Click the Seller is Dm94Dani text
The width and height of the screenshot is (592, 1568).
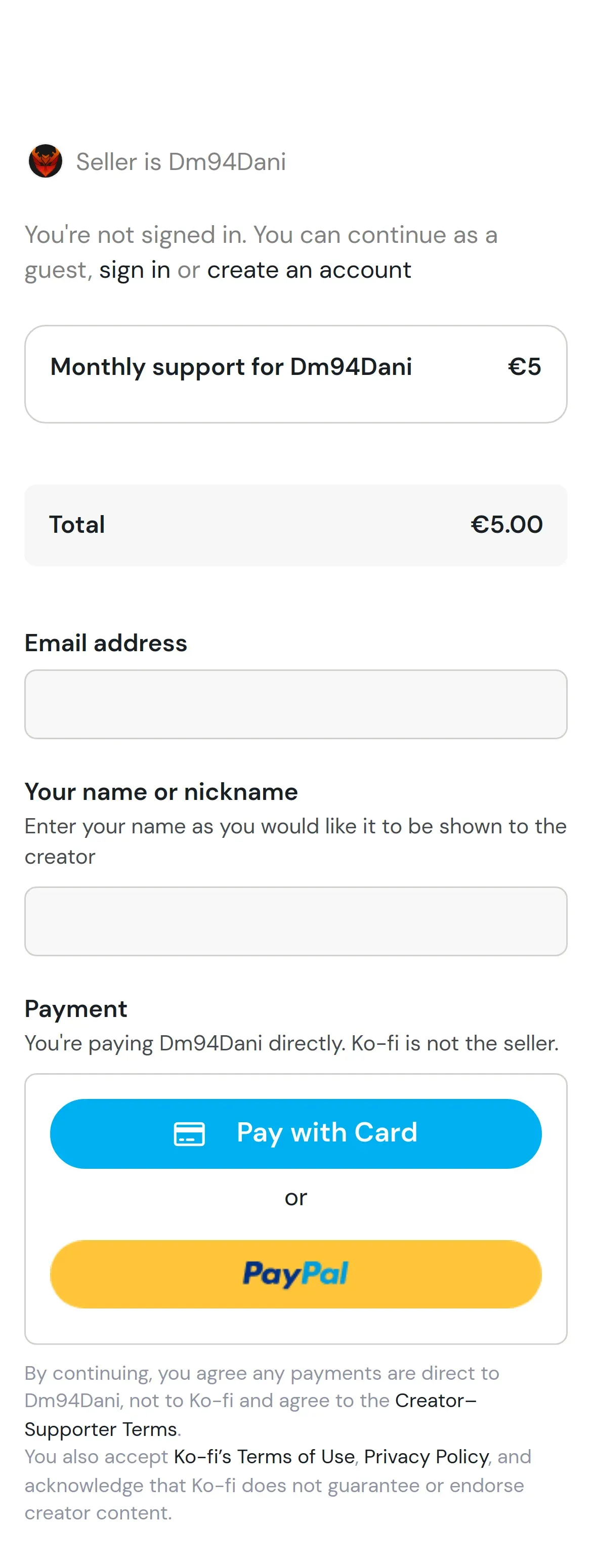click(181, 161)
